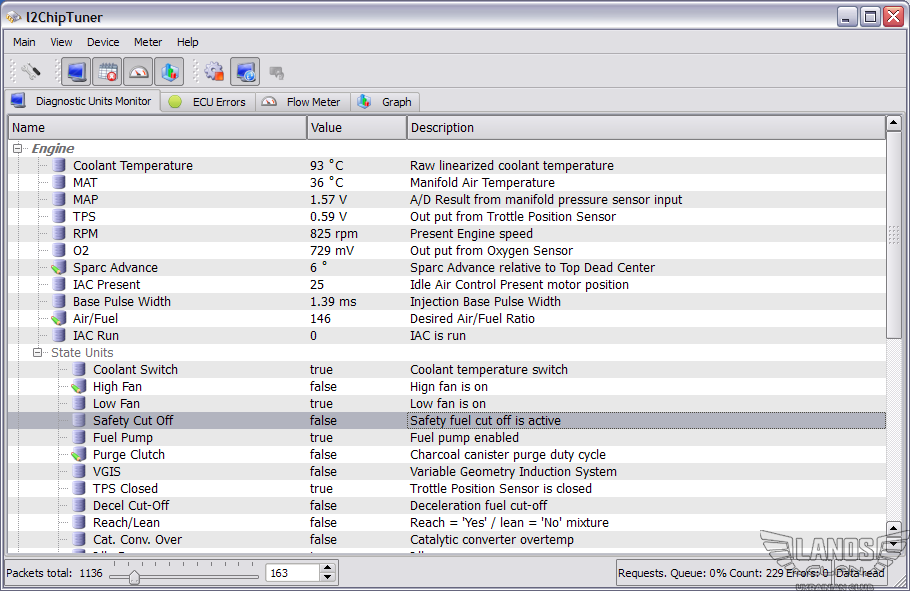Select the Fuel Pump row
The width and height of the screenshot is (910, 591).
click(x=123, y=438)
